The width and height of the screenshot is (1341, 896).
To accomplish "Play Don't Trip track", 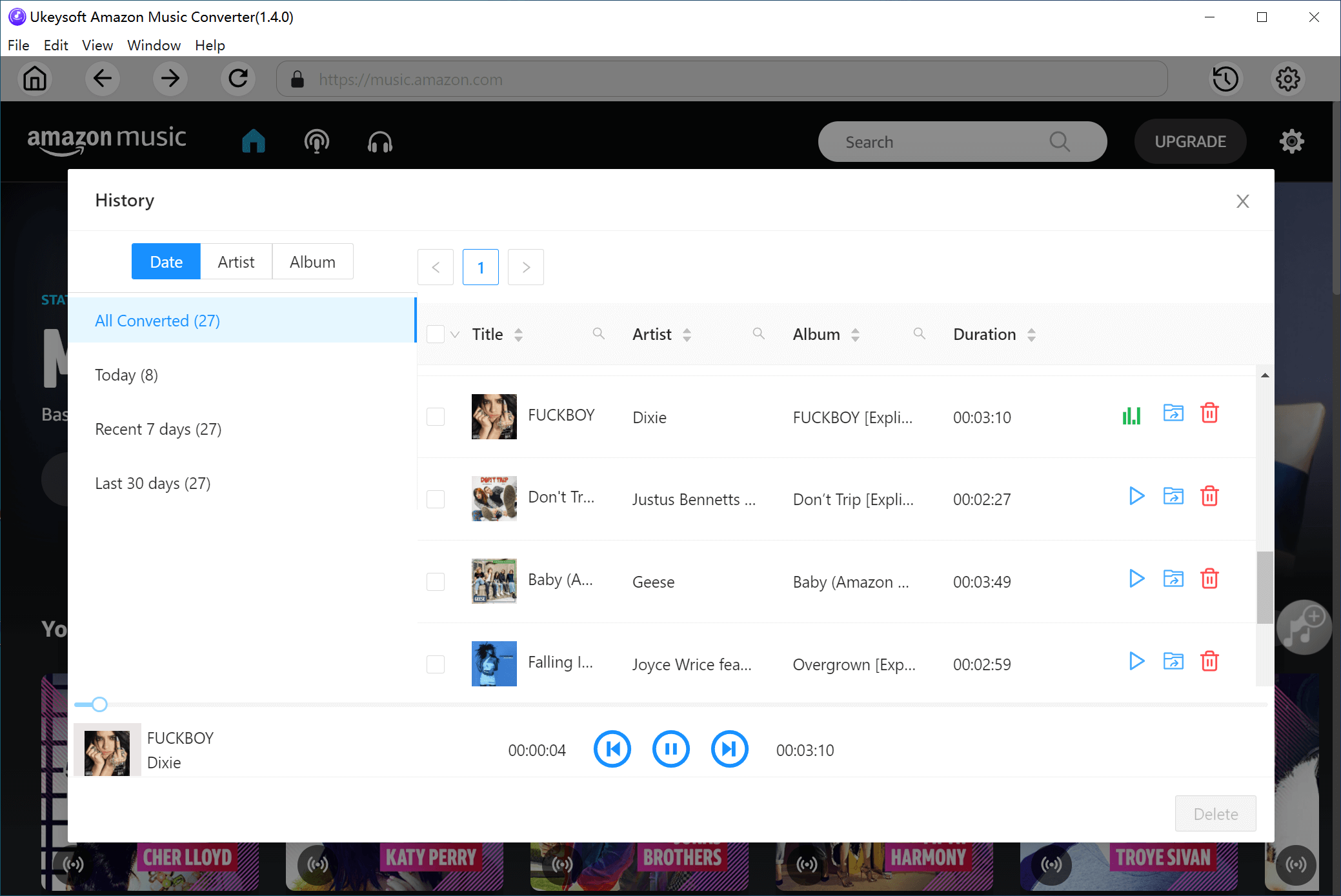I will pyautogui.click(x=1136, y=496).
